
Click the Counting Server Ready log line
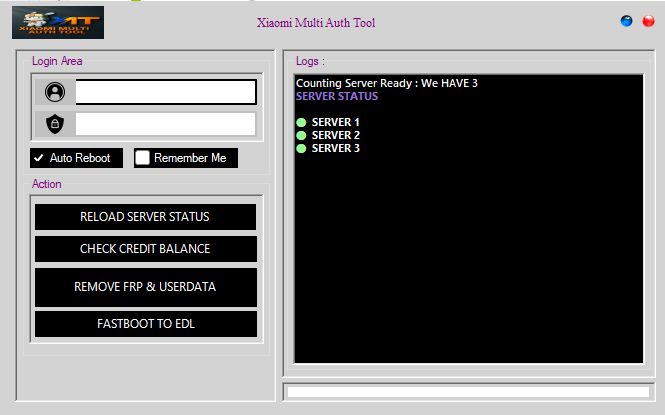pyautogui.click(x=386, y=83)
